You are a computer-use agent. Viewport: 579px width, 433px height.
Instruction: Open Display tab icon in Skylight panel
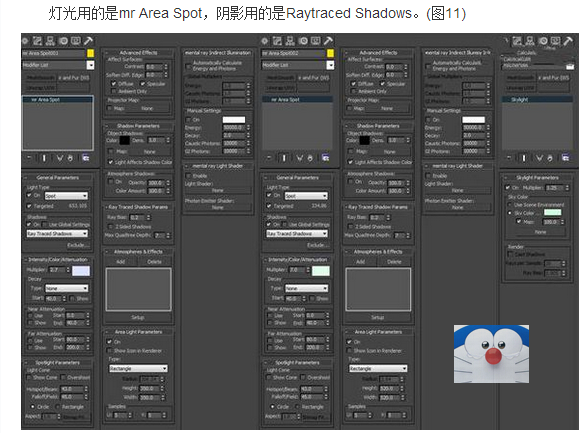point(556,41)
